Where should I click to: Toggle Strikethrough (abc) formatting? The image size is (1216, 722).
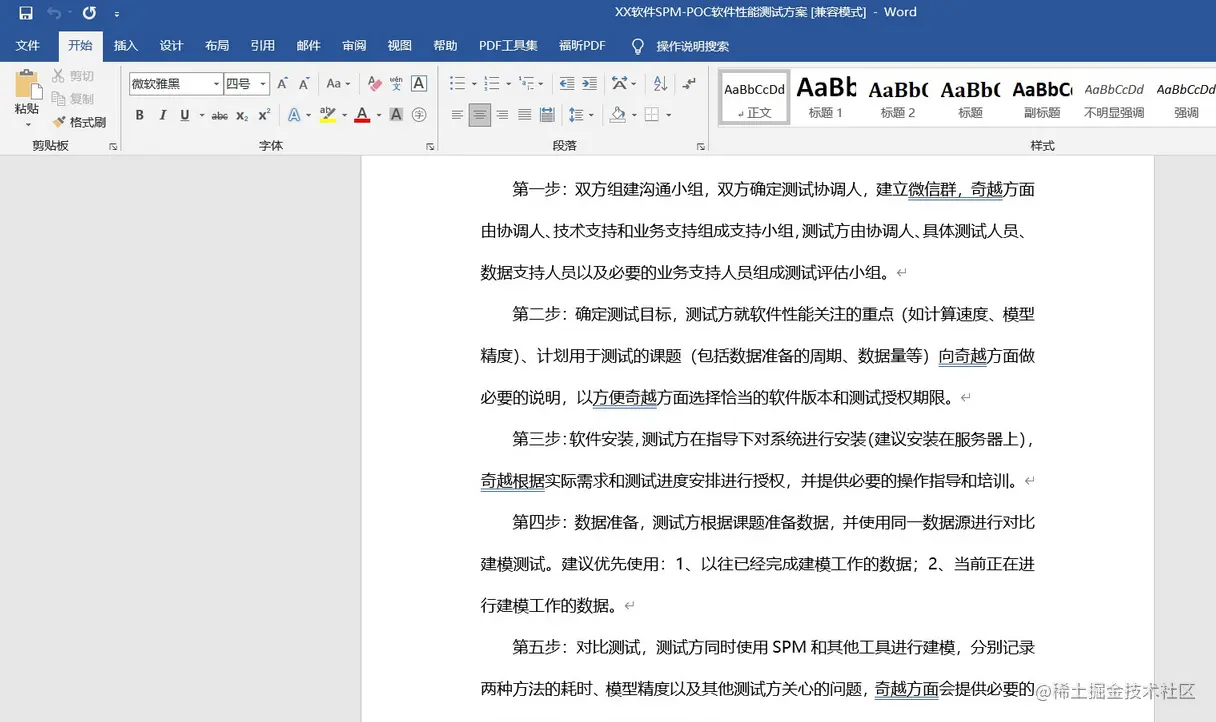click(x=219, y=115)
